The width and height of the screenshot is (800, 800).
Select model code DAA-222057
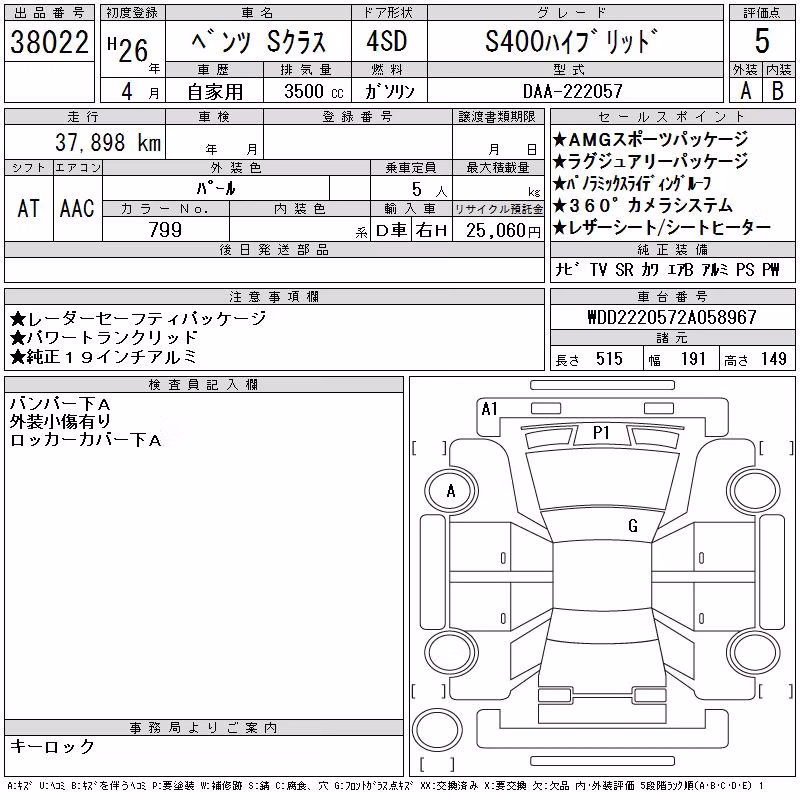coord(573,91)
